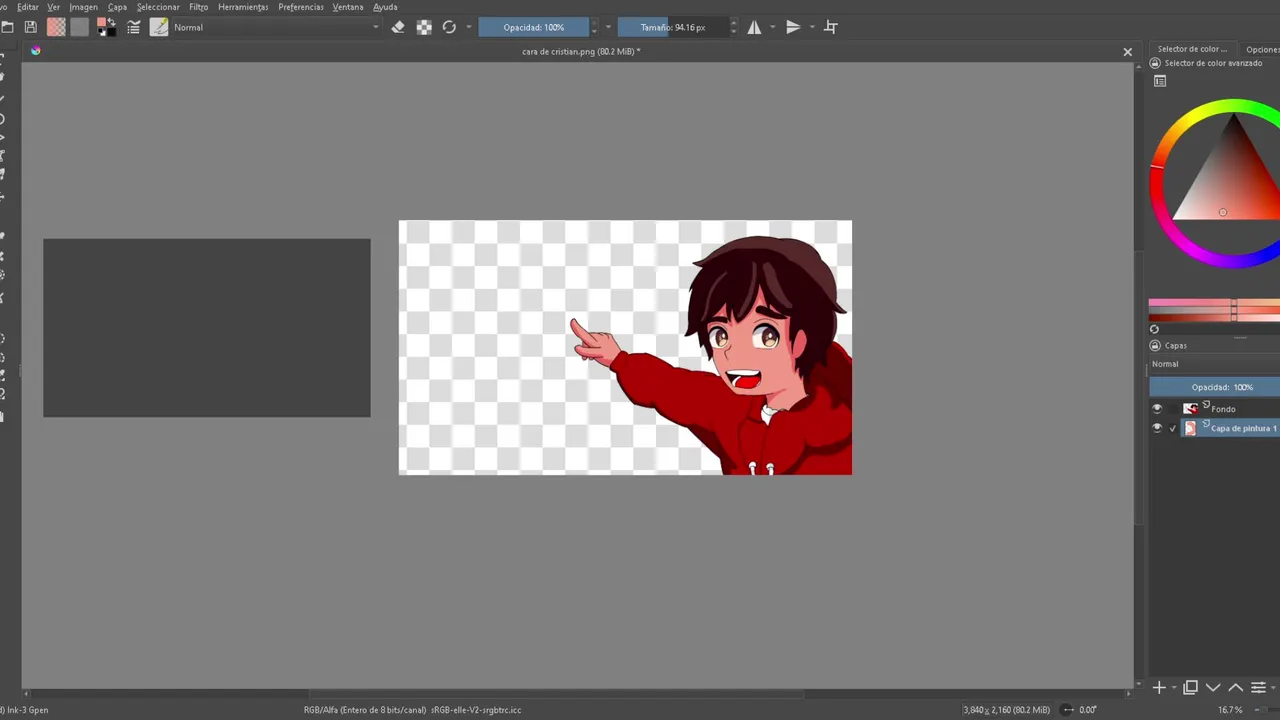This screenshot has width=1280, height=720.
Task: Click the open document folder icon
Action: click(6, 27)
